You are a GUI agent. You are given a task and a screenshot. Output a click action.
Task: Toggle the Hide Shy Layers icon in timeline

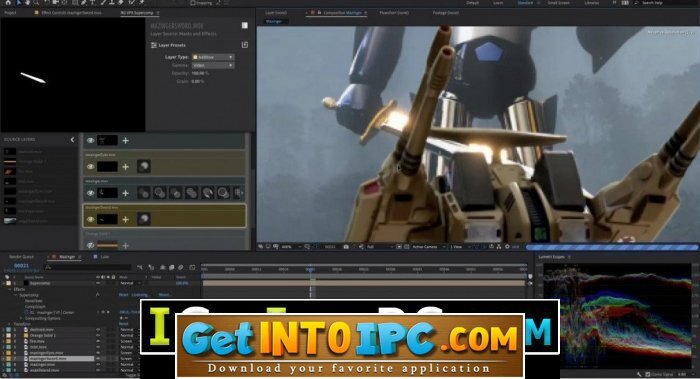[162, 267]
